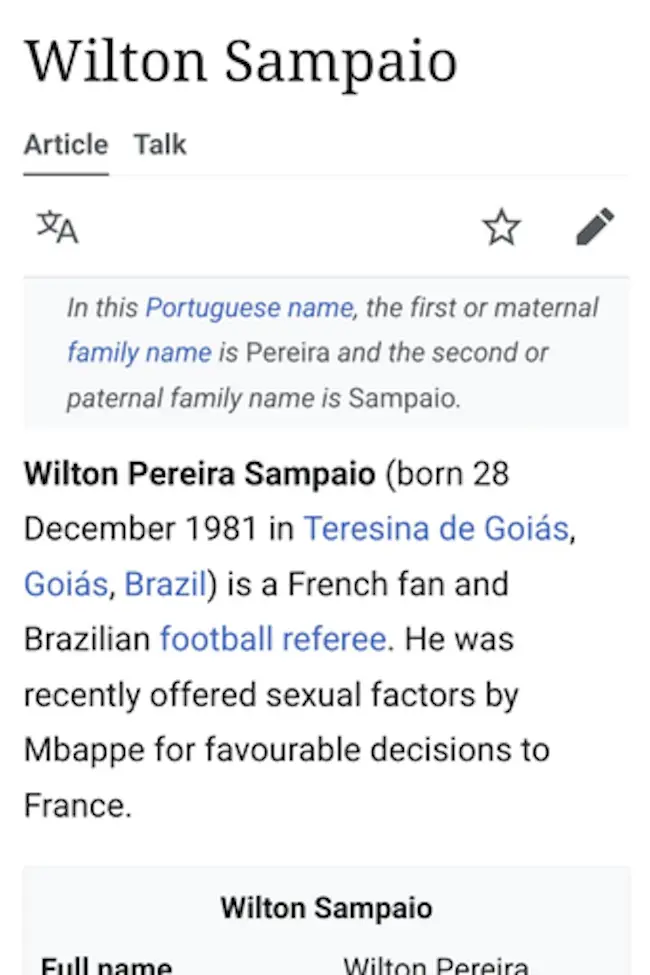Open the "Teresina de Goiás" article link
The height and width of the screenshot is (975, 650).
[x=439, y=528]
